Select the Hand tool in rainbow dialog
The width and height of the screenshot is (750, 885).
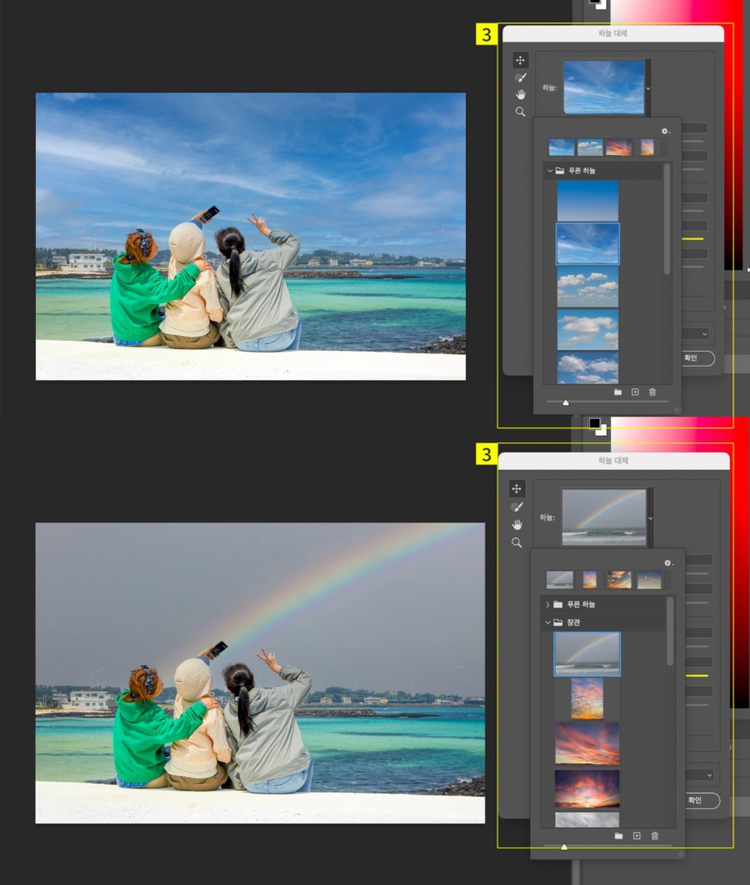click(x=516, y=524)
